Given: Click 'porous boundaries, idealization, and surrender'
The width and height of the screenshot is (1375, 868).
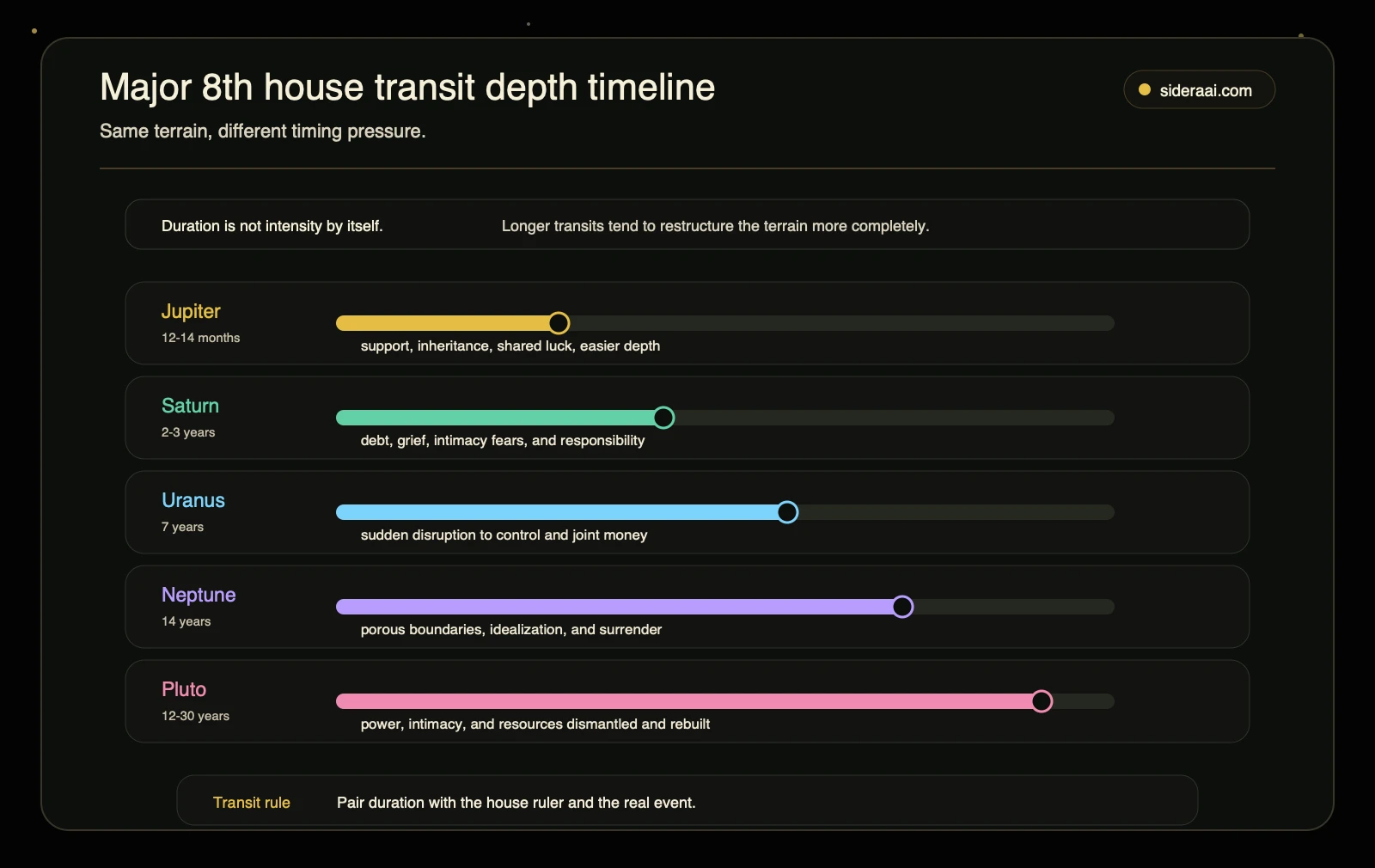Looking at the screenshot, I should tap(511, 629).
